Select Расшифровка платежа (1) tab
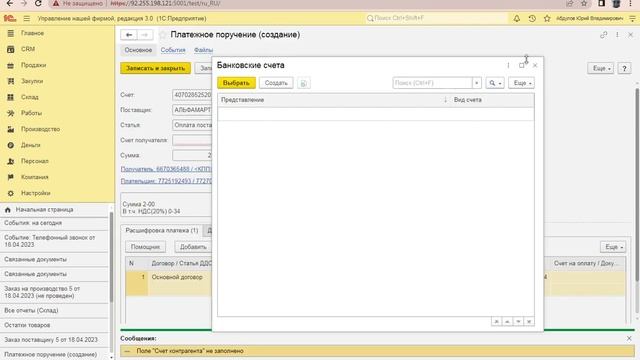This screenshot has height=360, width=640. [162, 230]
